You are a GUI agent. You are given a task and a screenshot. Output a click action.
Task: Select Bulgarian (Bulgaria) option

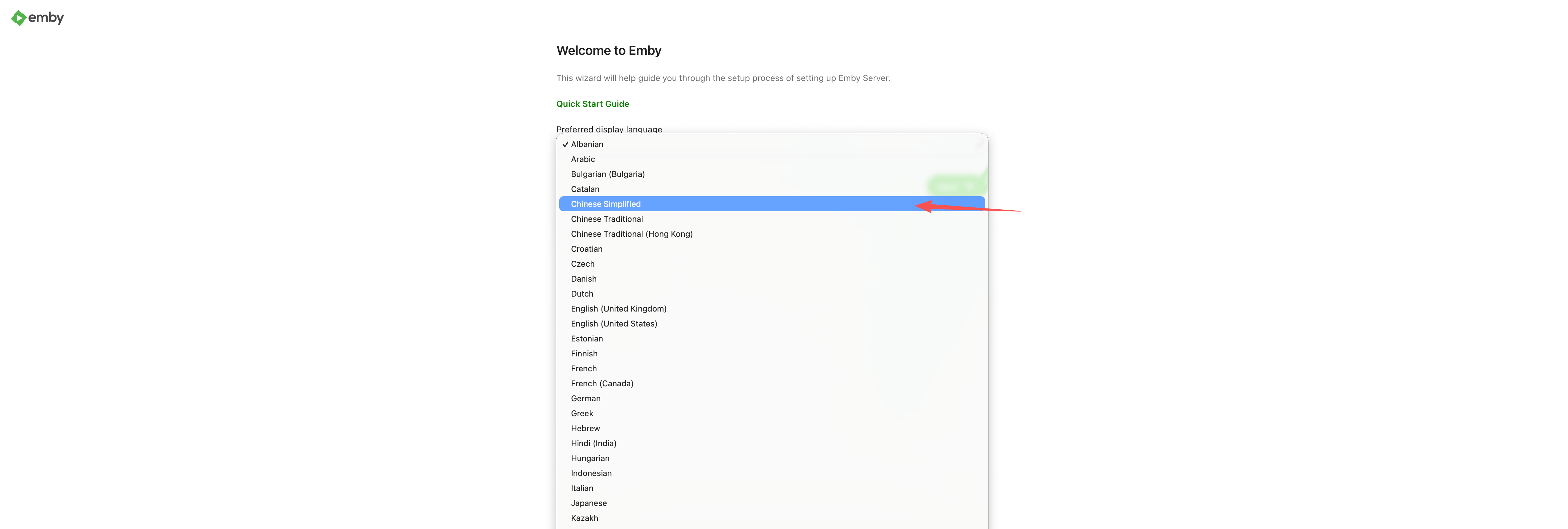pos(607,174)
